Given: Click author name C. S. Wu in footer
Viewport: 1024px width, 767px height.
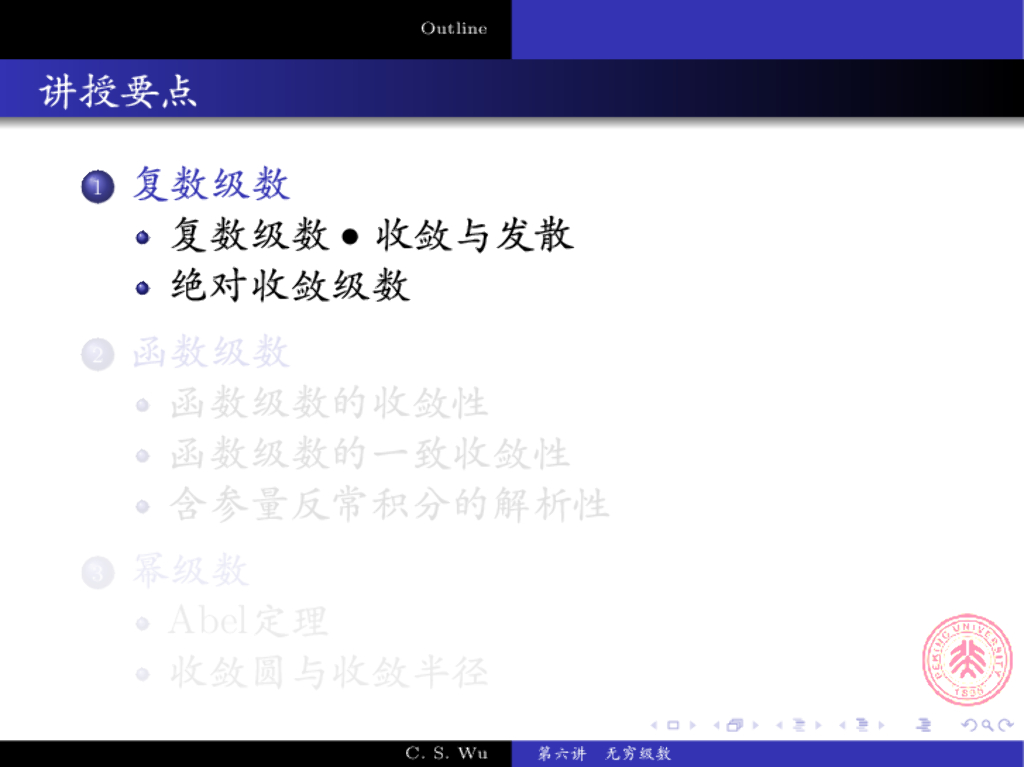Looking at the screenshot, I should (447, 753).
